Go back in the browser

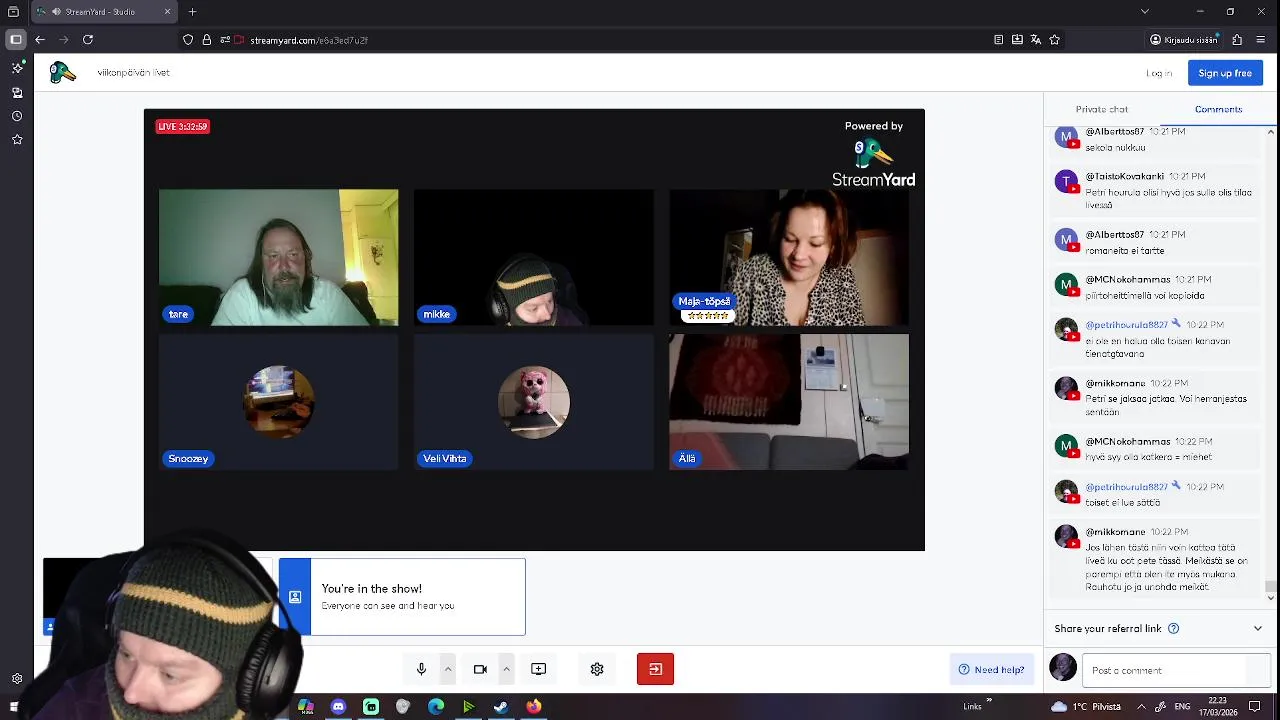click(x=40, y=40)
